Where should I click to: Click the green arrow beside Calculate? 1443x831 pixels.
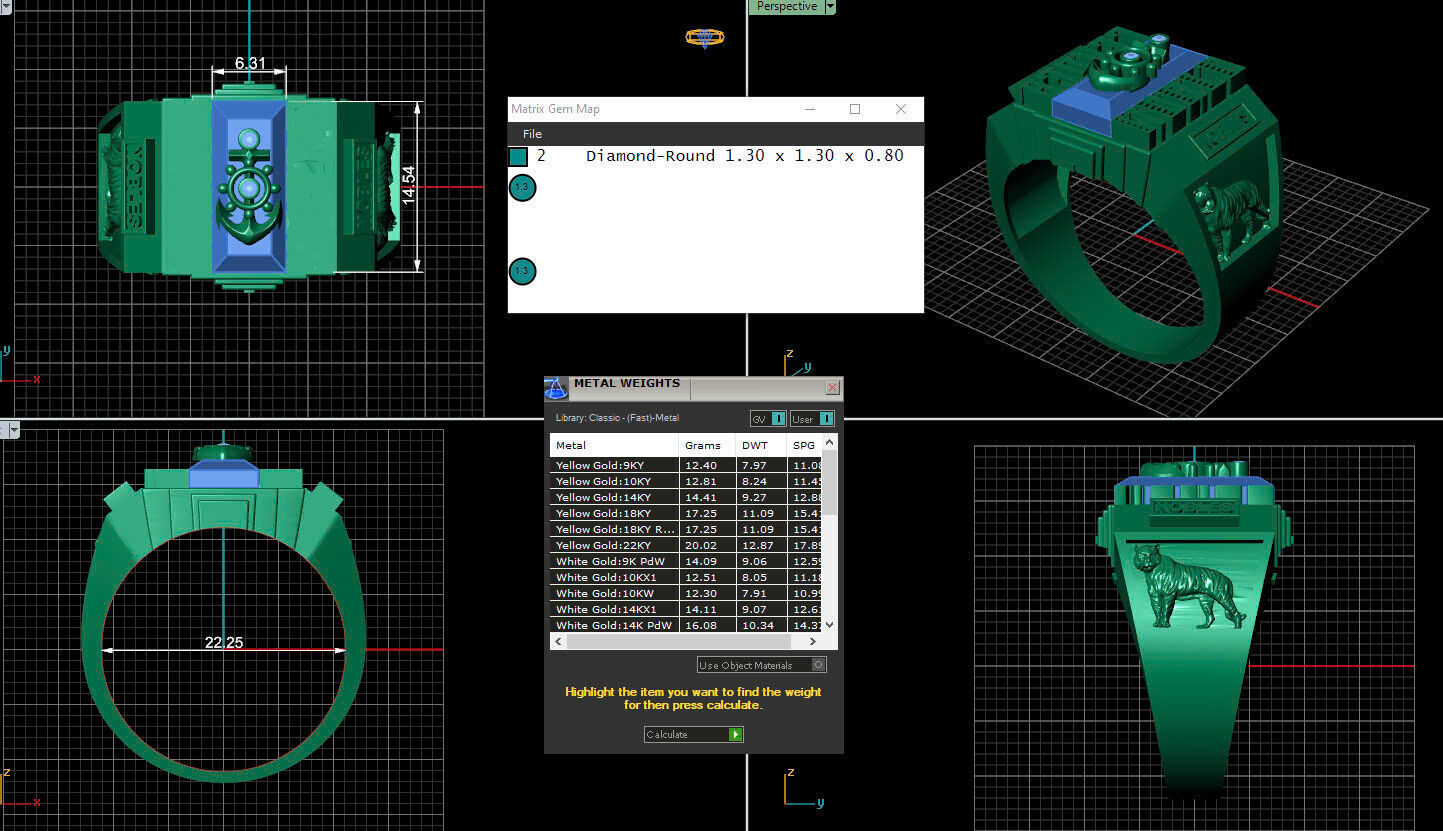click(736, 734)
